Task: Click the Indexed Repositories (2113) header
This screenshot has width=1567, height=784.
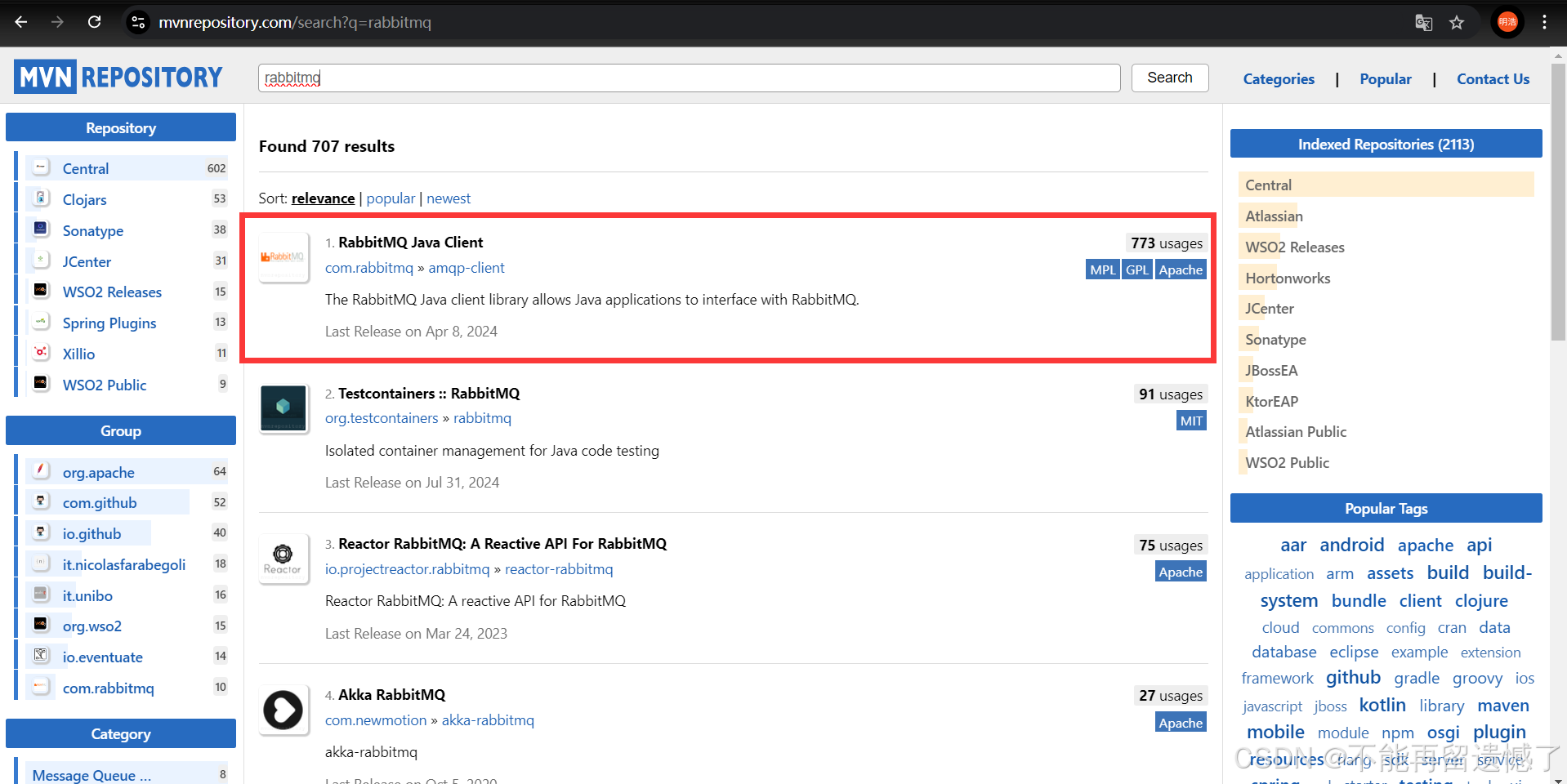Action: pos(1386,144)
